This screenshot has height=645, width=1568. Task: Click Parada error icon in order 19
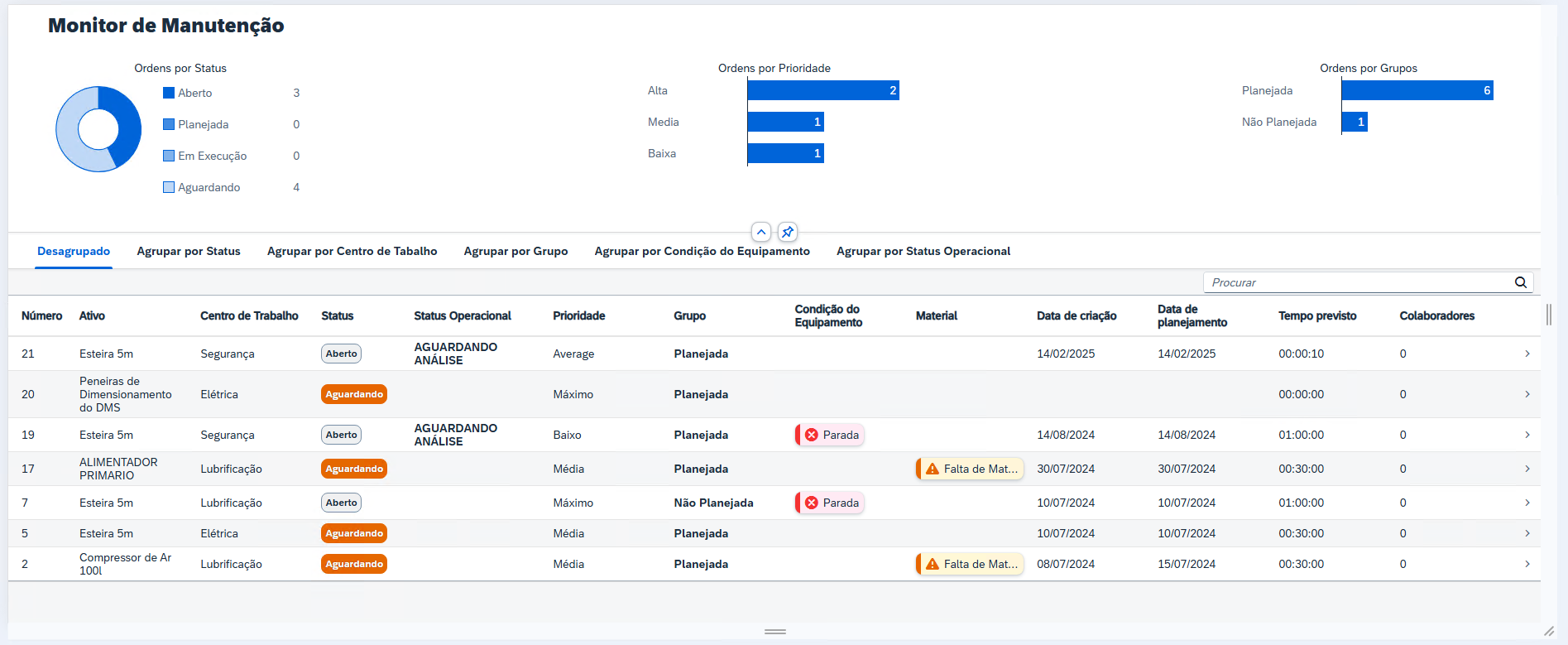click(811, 435)
